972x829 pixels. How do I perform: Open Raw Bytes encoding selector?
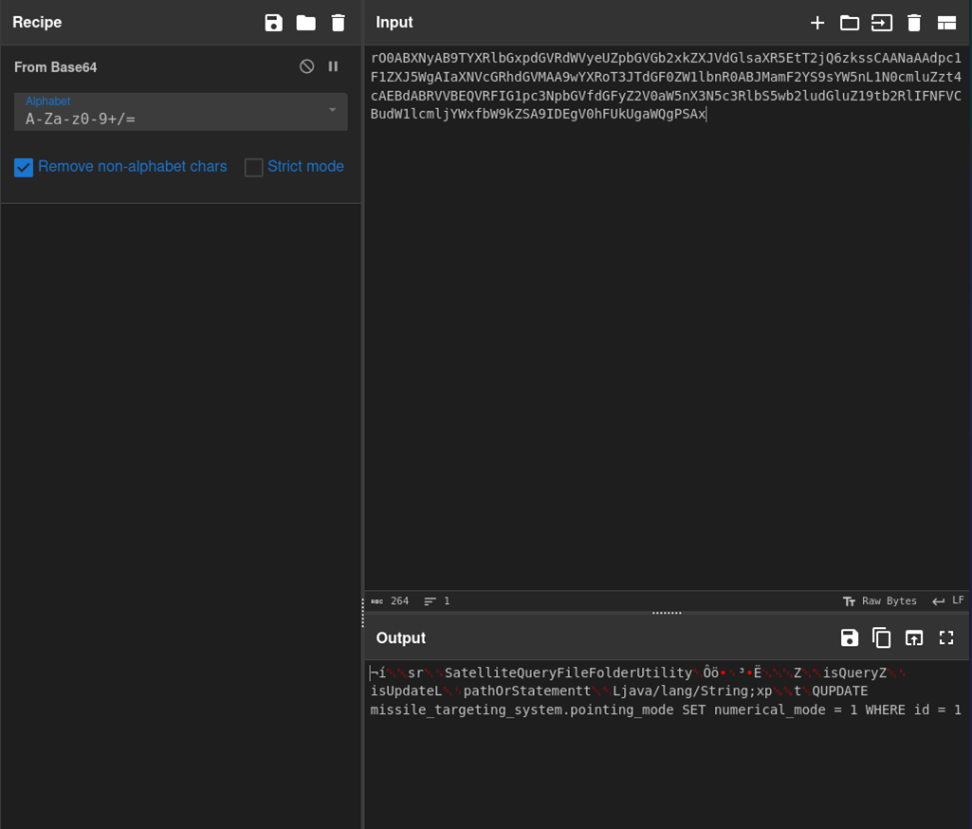880,601
